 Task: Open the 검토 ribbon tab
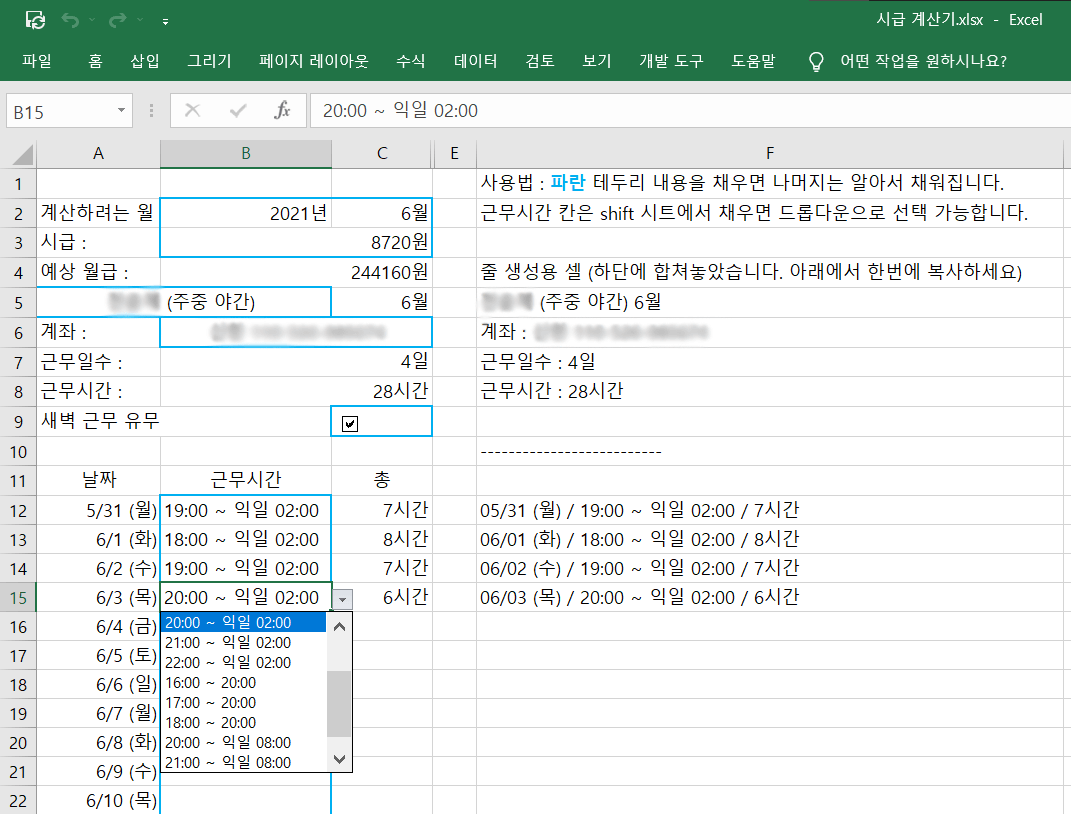(540, 61)
